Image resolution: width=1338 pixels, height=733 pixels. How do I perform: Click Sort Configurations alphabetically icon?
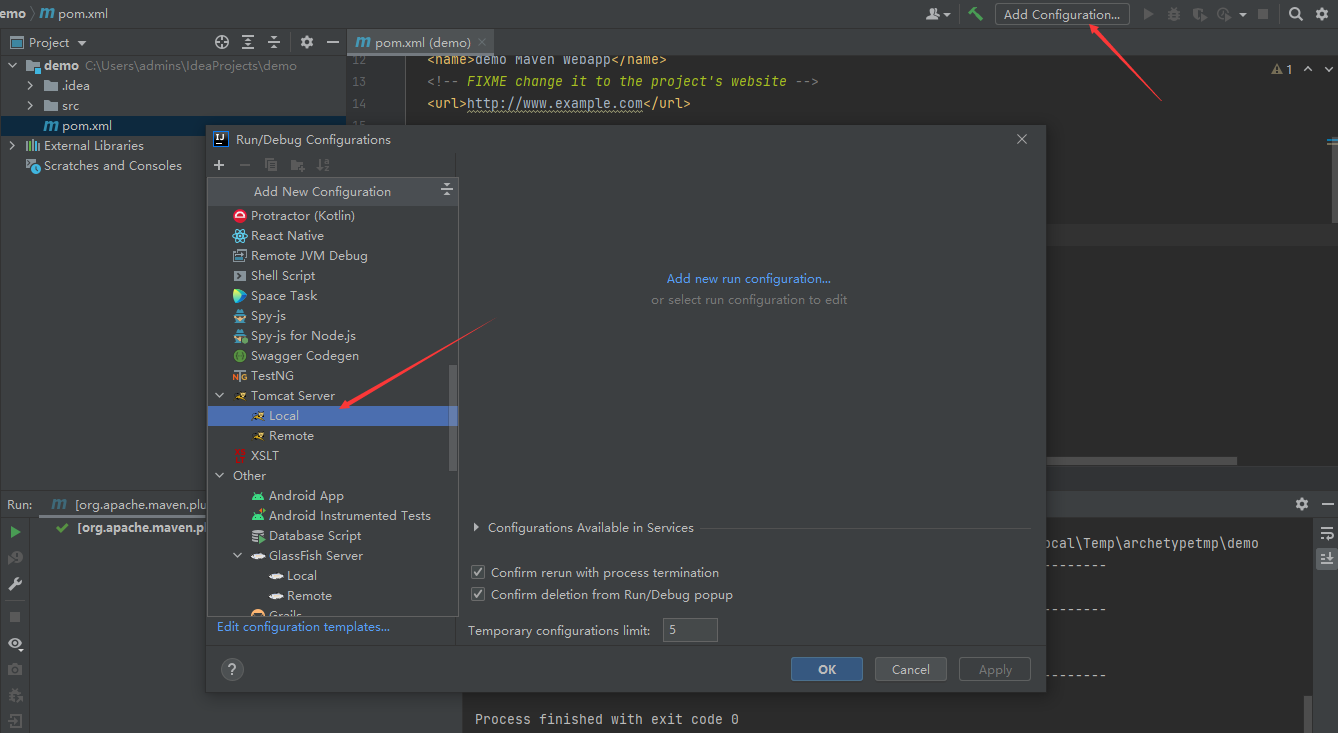click(323, 165)
